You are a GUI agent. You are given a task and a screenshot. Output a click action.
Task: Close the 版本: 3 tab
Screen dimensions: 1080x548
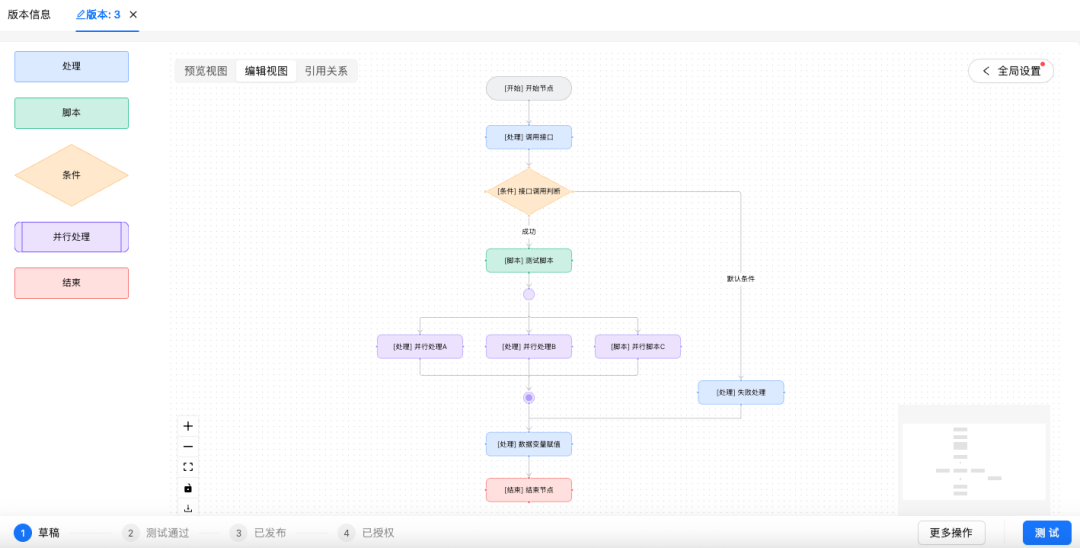pyautogui.click(x=134, y=14)
